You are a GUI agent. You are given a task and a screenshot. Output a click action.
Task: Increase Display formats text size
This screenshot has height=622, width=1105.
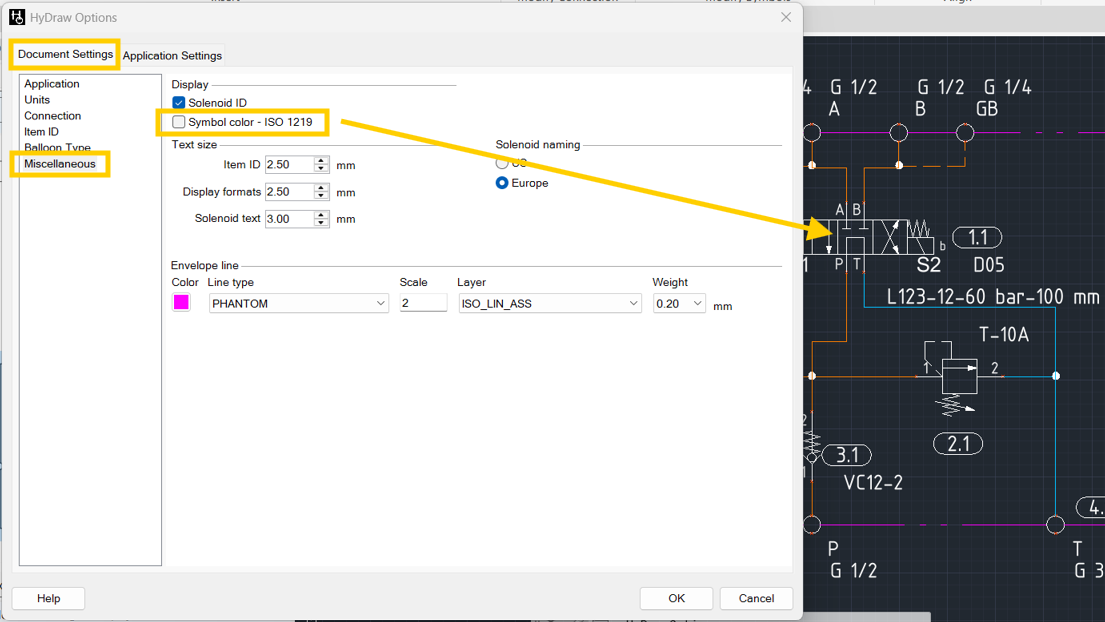321,187
